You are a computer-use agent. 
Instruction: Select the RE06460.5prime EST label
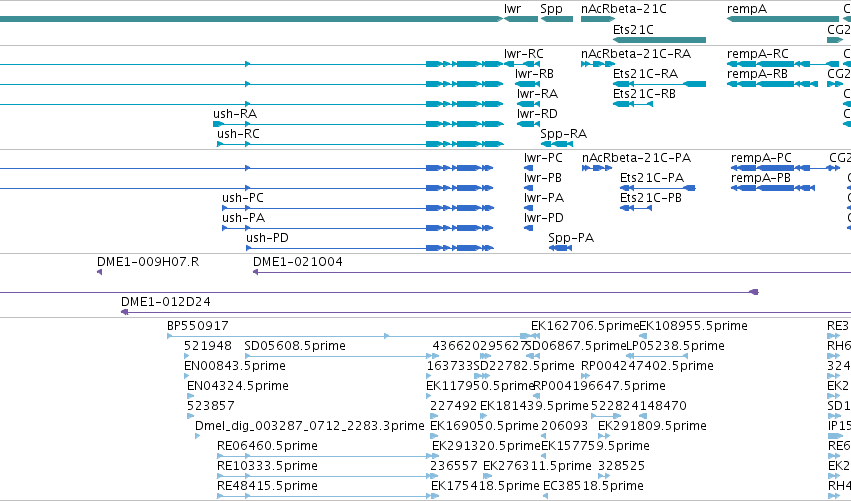(267, 446)
